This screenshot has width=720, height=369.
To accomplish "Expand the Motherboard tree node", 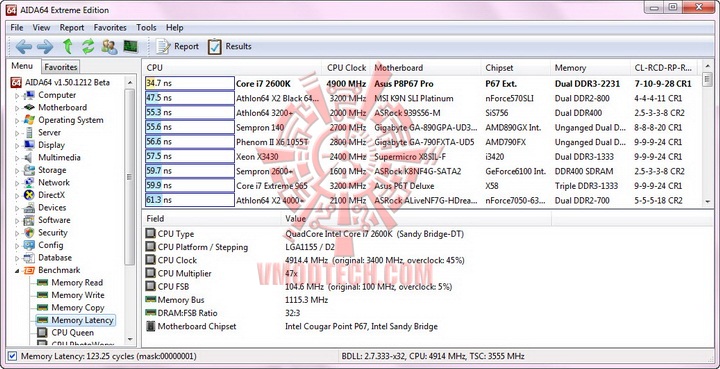I will [x=17, y=108].
